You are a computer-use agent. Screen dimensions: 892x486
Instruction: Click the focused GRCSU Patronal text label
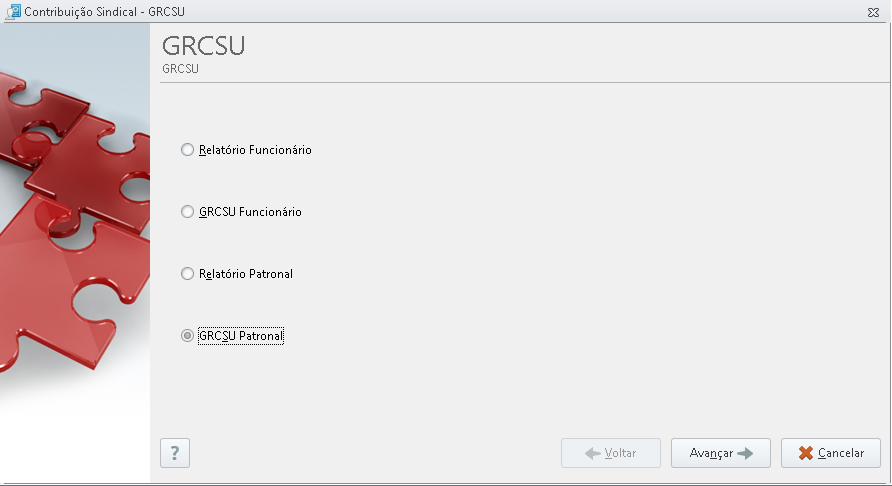point(241,336)
